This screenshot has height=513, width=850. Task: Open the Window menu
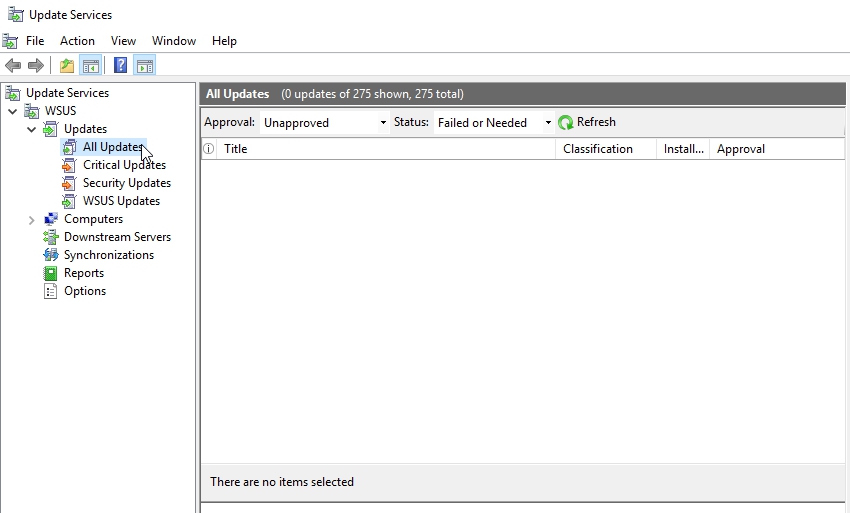click(x=173, y=41)
